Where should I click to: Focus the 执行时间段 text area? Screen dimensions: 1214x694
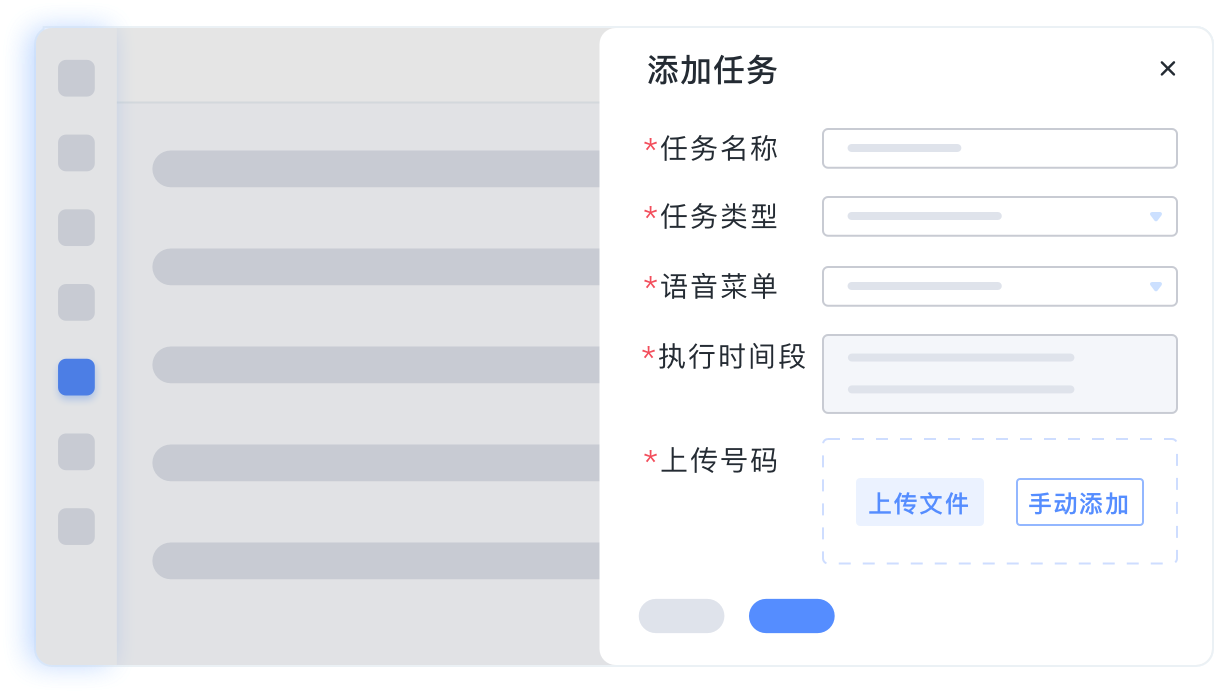pyautogui.click(x=999, y=373)
